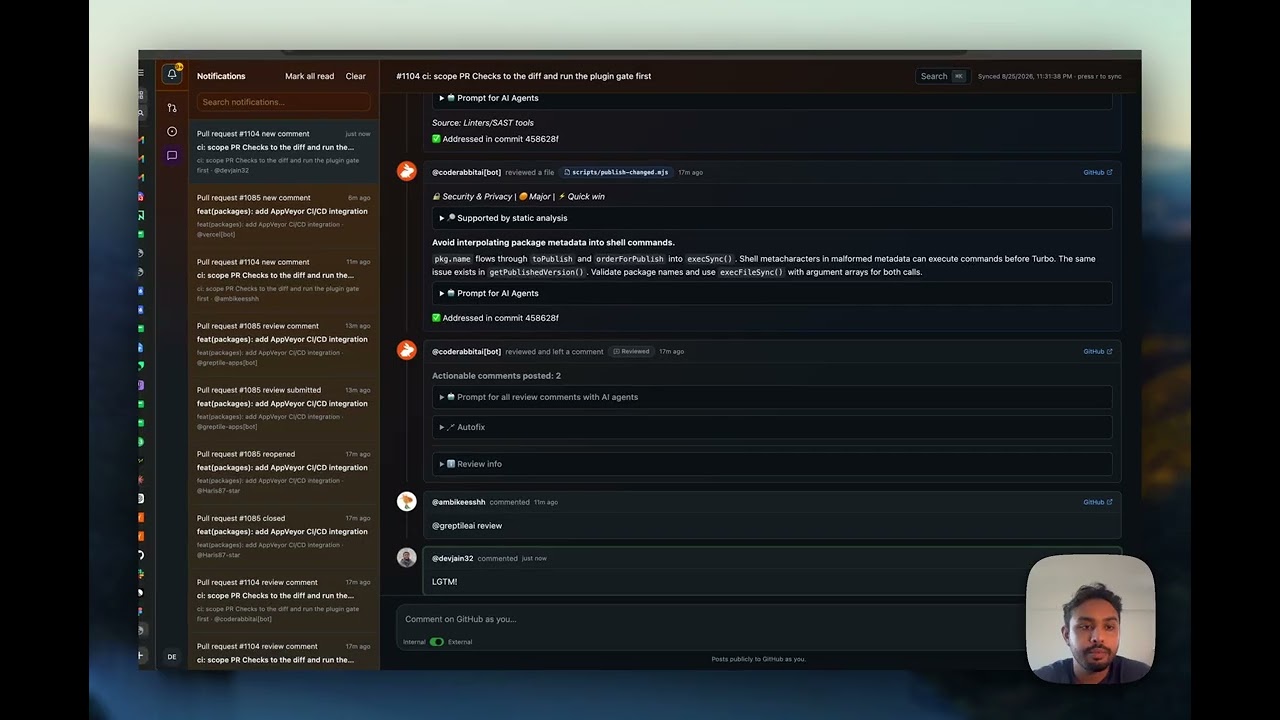This screenshot has height=720, width=1280.
Task: Open 'Pull request #1104 new comment' just now notification
Action: tap(284, 152)
